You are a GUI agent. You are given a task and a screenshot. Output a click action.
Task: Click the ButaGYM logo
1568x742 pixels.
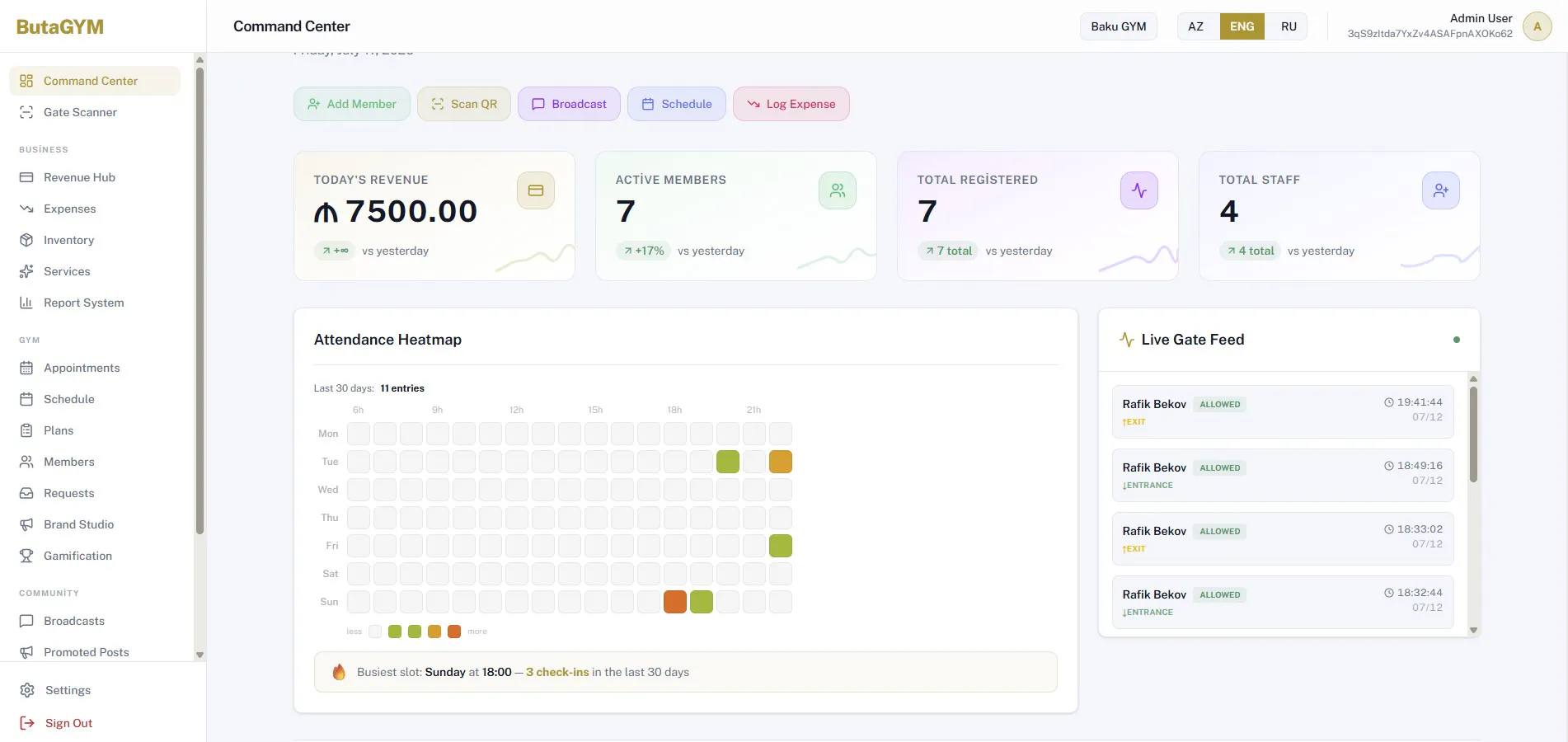click(60, 26)
